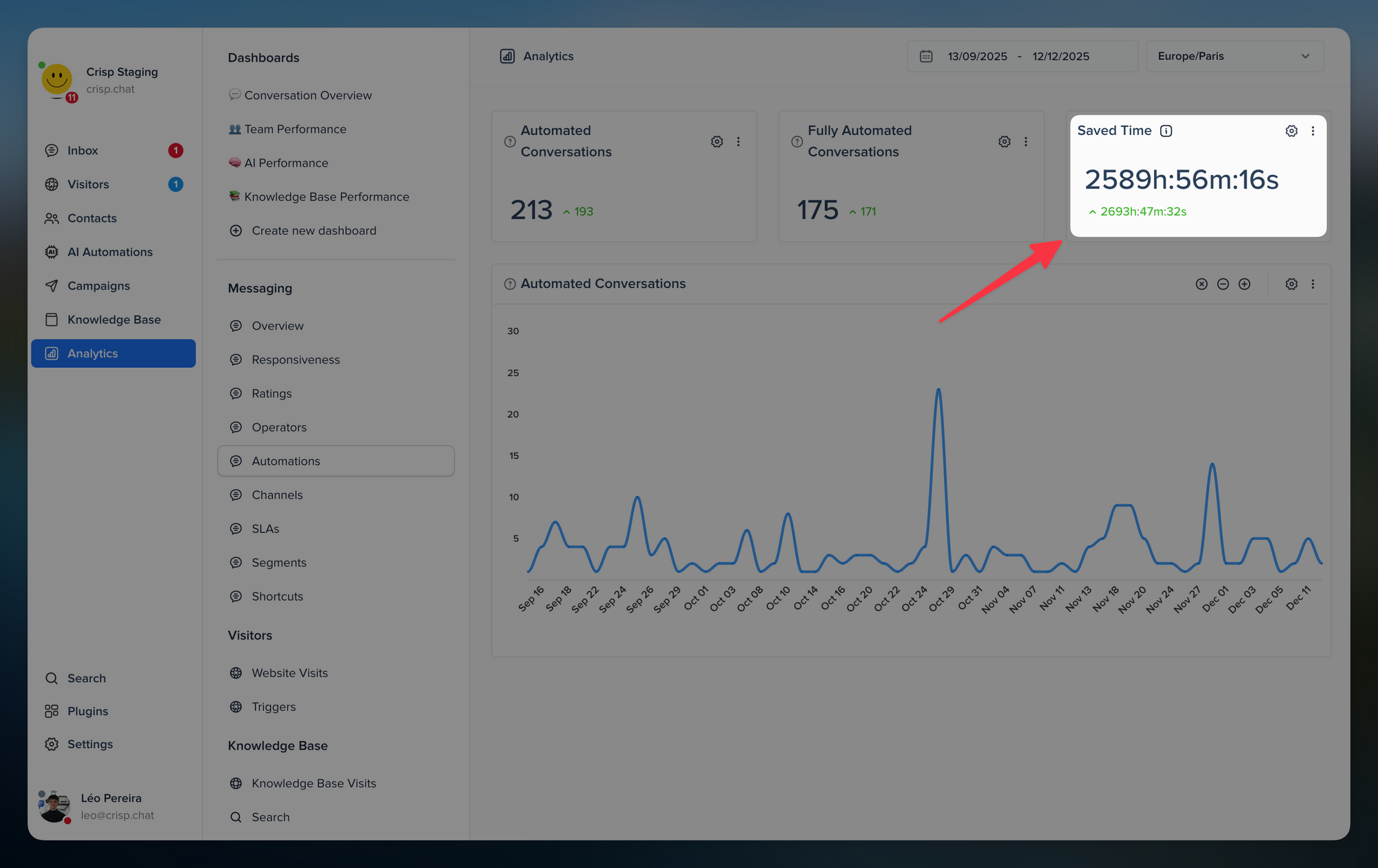
Task: Open the three-dot menu on Fully Automated Conversations
Action: (1026, 141)
